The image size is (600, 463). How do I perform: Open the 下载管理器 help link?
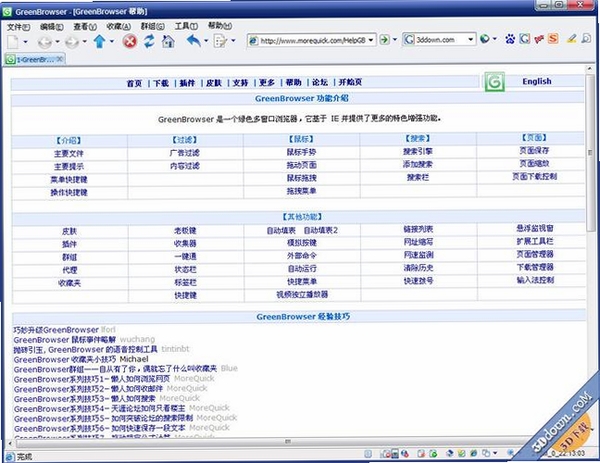pos(535,267)
